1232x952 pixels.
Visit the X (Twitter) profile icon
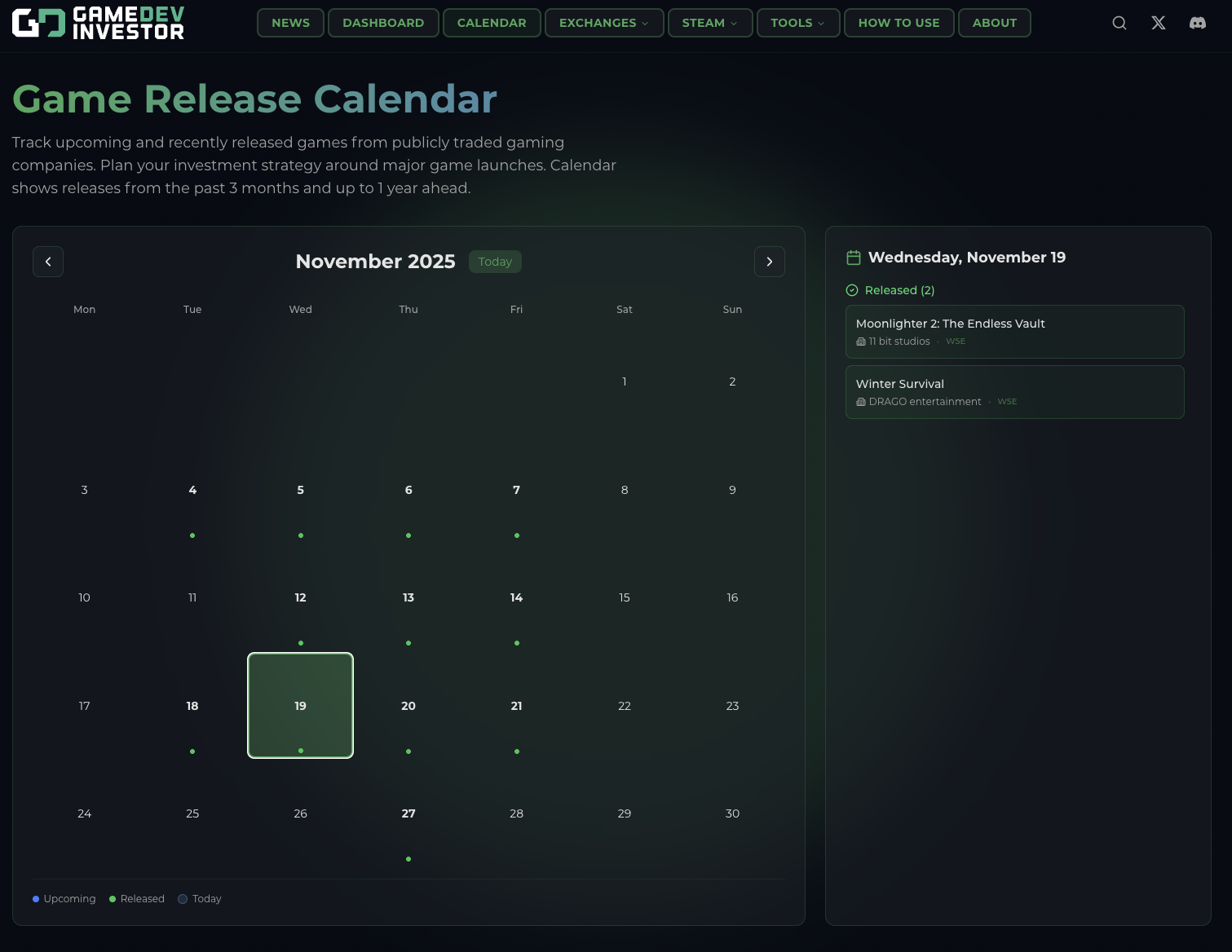pyautogui.click(x=1158, y=22)
